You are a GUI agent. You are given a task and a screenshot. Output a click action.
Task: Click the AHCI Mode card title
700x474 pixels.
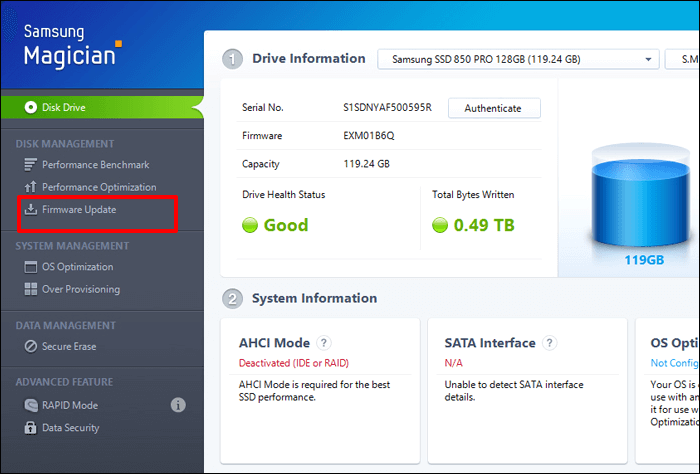[274, 343]
